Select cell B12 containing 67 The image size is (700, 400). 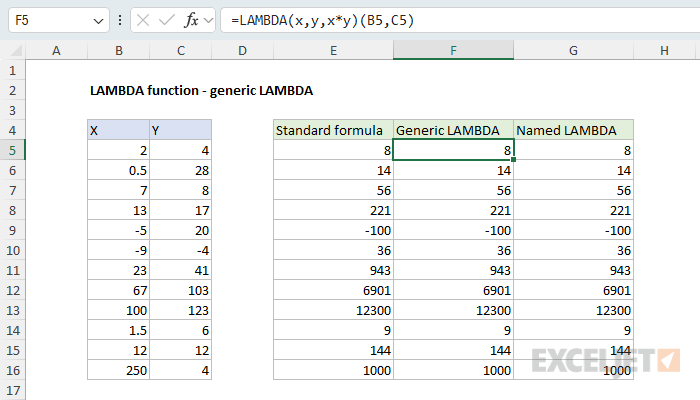coord(119,290)
